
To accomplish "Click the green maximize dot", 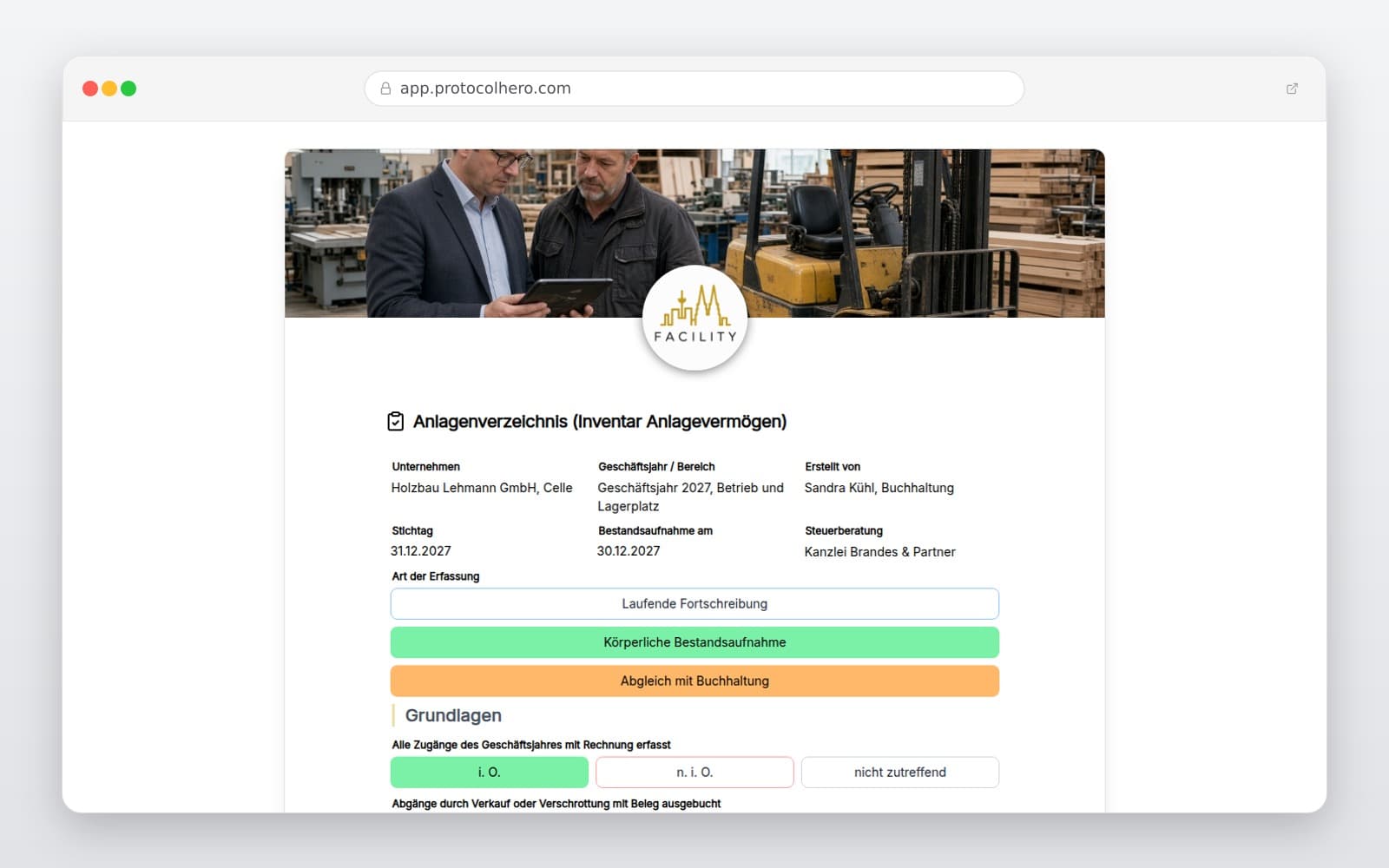I will tap(128, 89).
